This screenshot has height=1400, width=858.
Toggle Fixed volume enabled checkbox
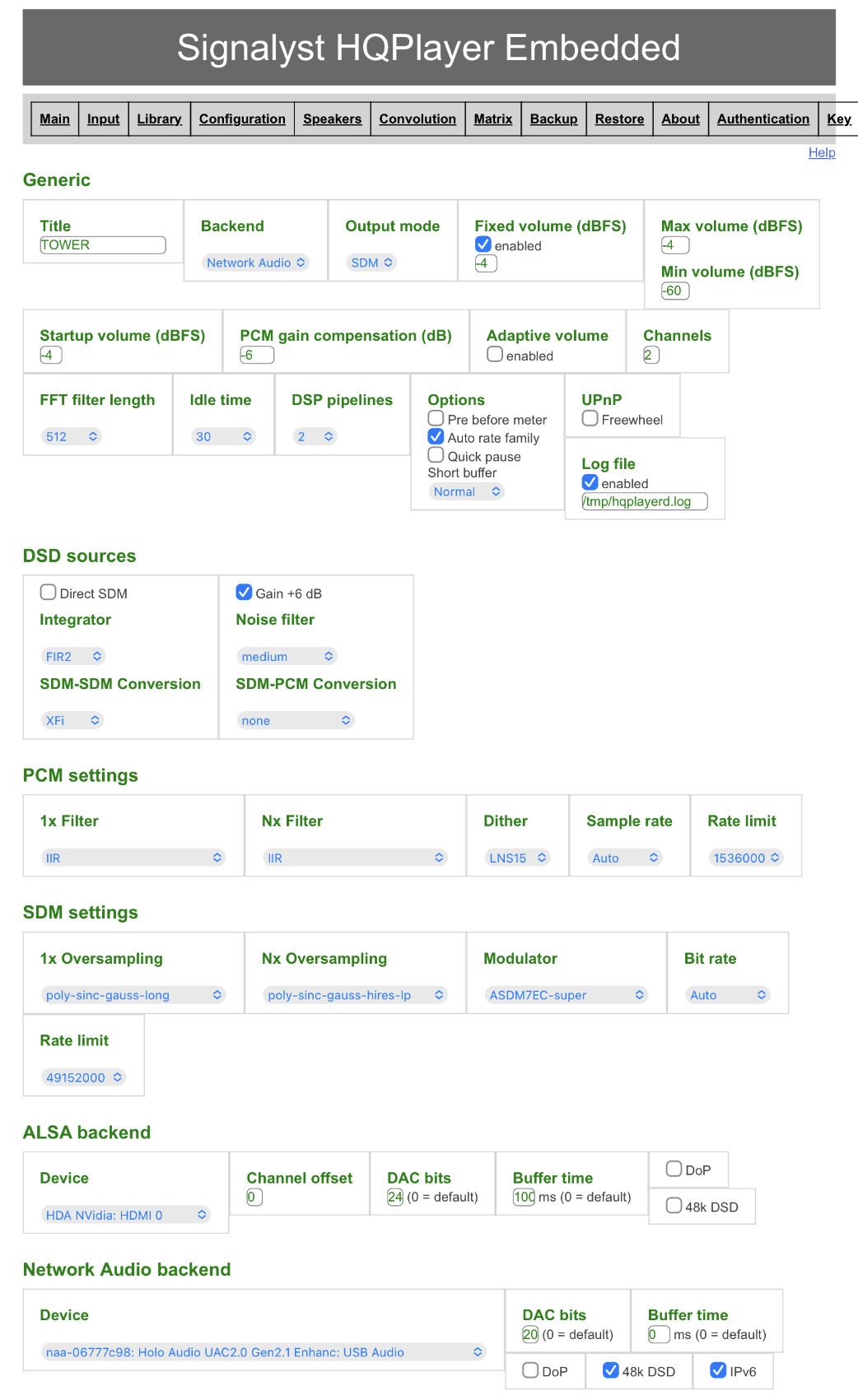483,244
